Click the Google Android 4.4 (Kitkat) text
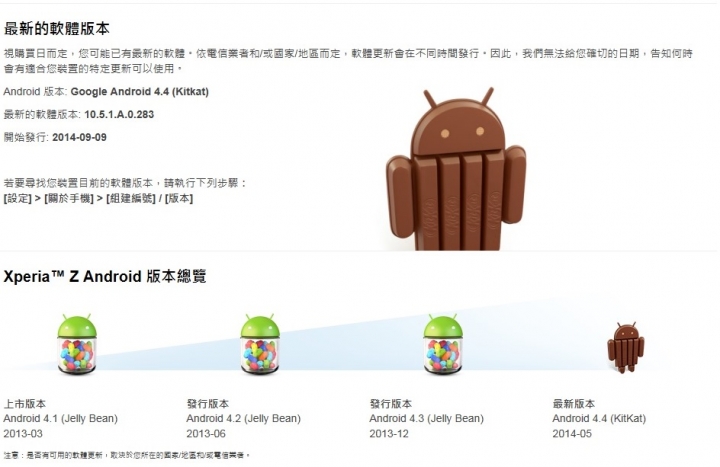Screen dimensions: 720x467 [x=140, y=91]
